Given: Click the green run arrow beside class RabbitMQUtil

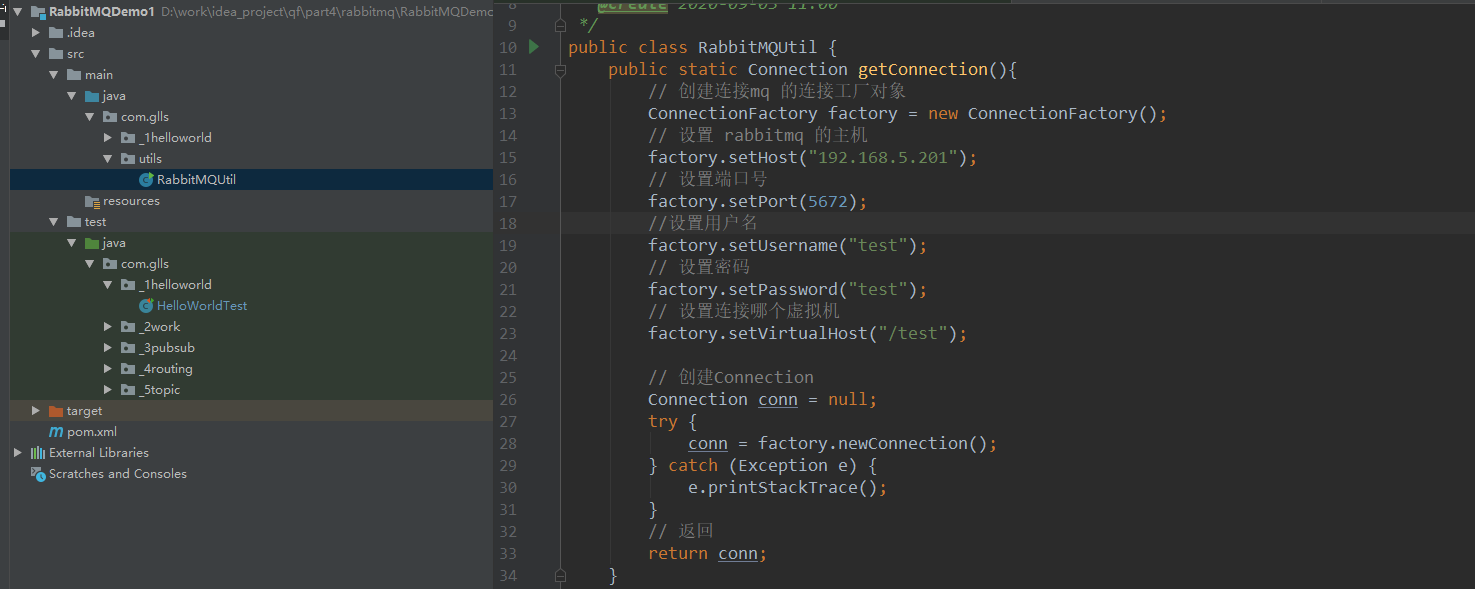Looking at the screenshot, I should 533,46.
